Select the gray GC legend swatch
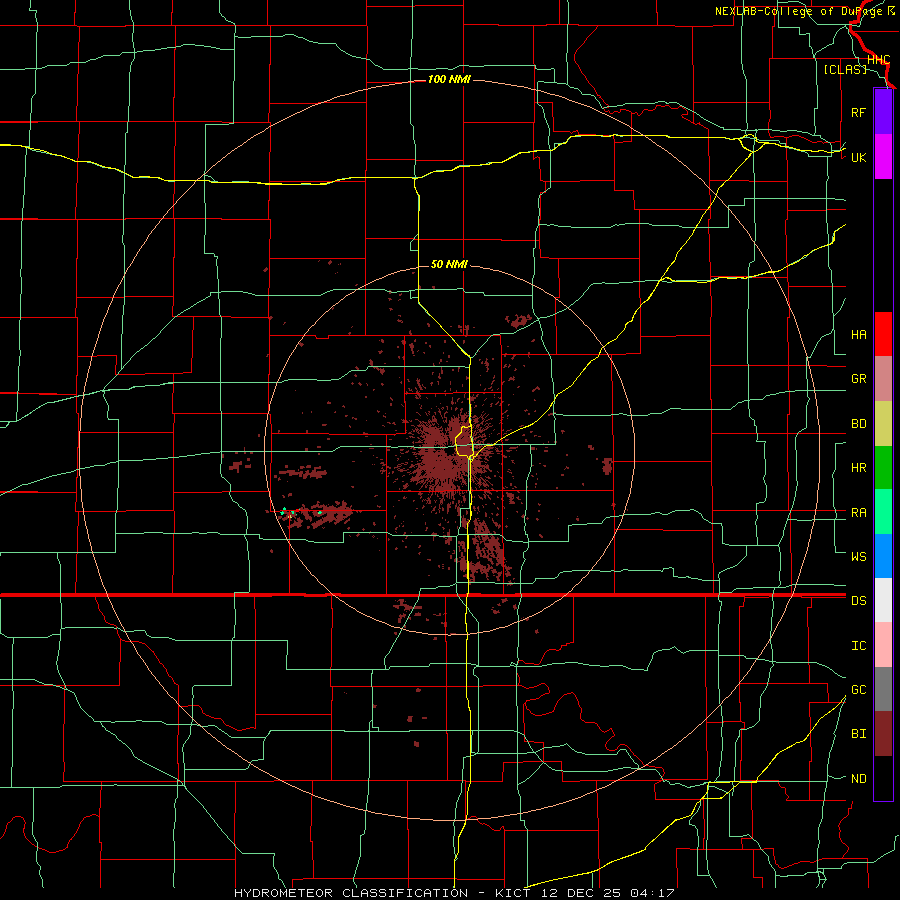Screen dimensions: 900x900 click(x=883, y=689)
